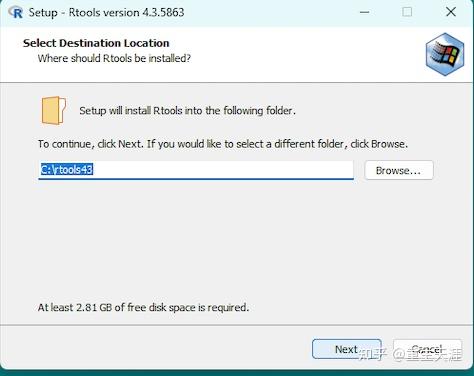Minimize the Rtools setup window

click(365, 12)
